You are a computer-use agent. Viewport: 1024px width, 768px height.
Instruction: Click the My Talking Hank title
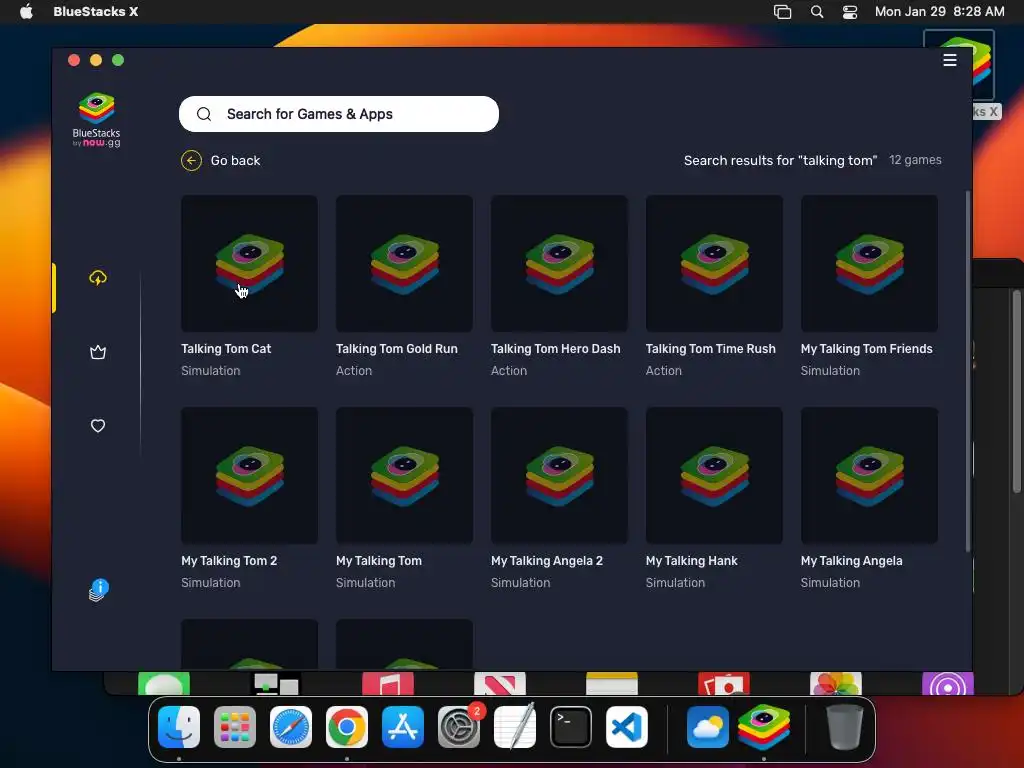[x=692, y=561]
